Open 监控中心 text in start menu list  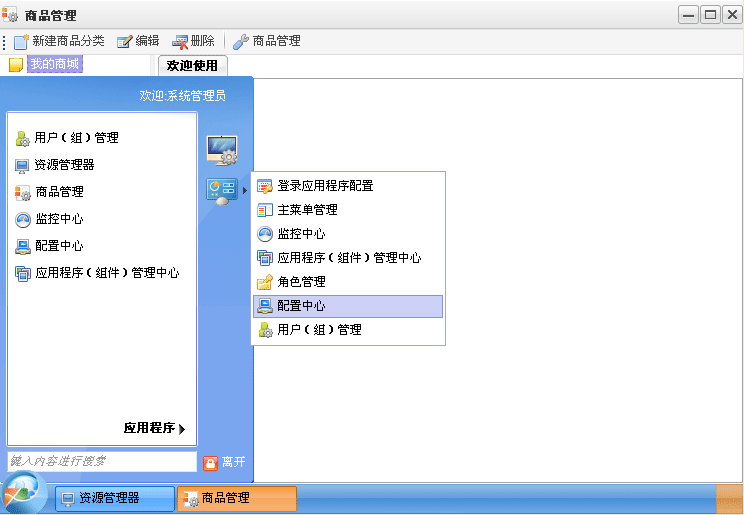point(59,219)
